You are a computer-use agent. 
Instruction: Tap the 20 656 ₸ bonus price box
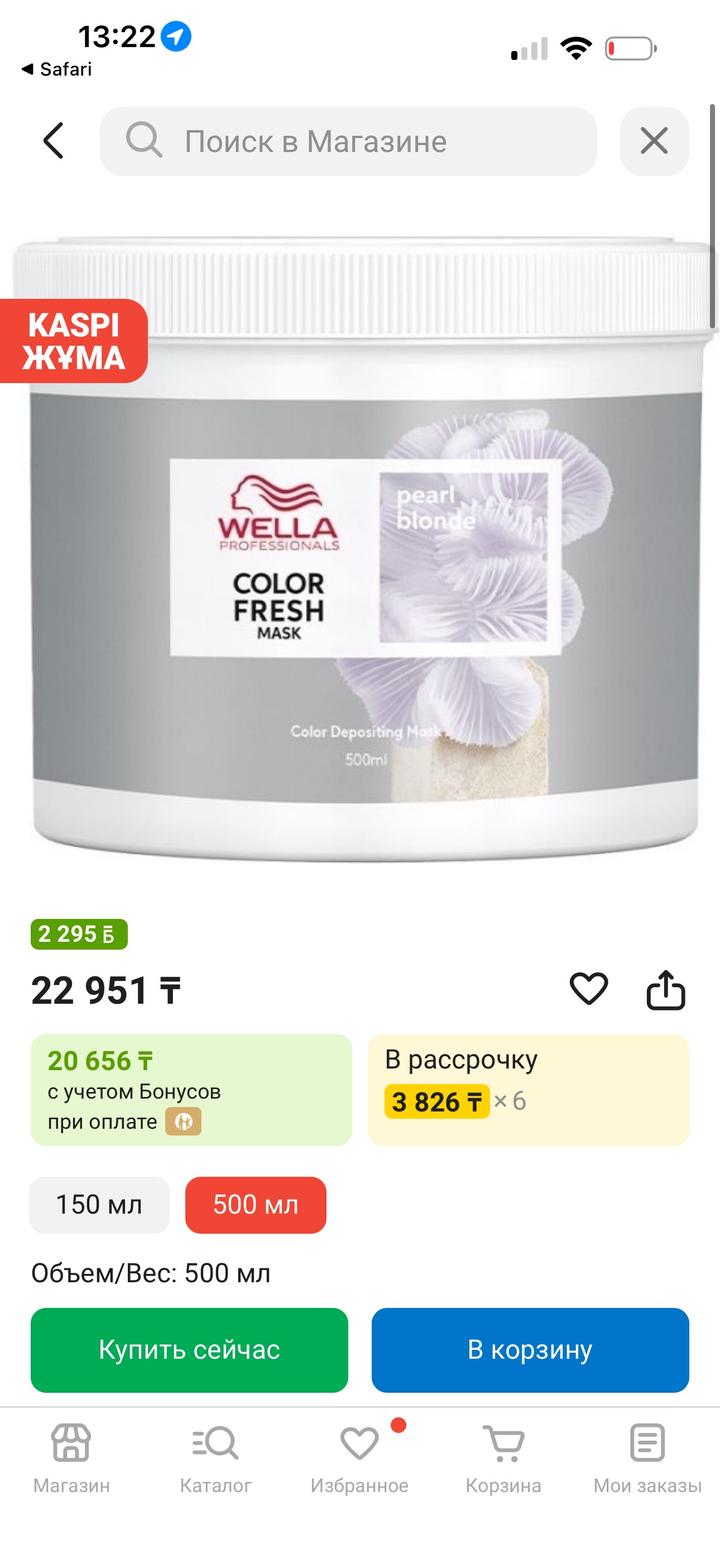[x=191, y=1089]
